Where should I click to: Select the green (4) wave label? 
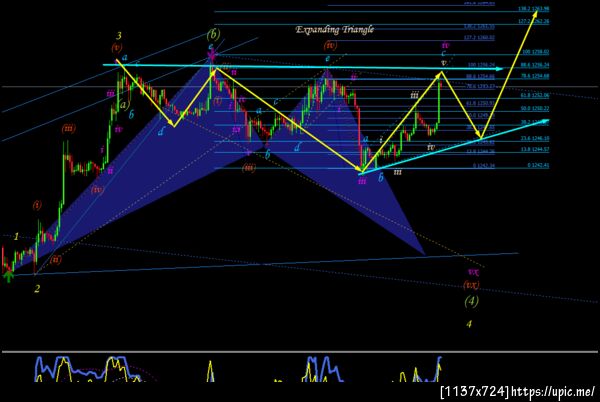pos(471,301)
